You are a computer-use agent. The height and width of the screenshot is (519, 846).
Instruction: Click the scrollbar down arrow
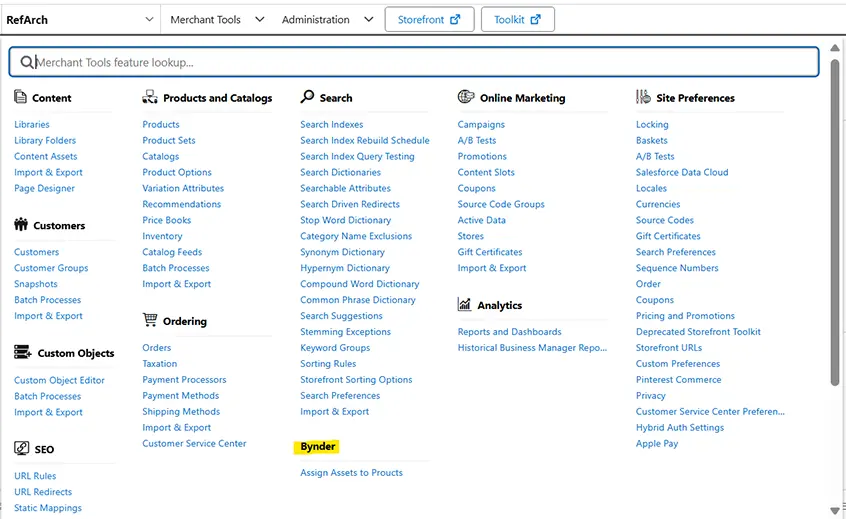(x=835, y=510)
